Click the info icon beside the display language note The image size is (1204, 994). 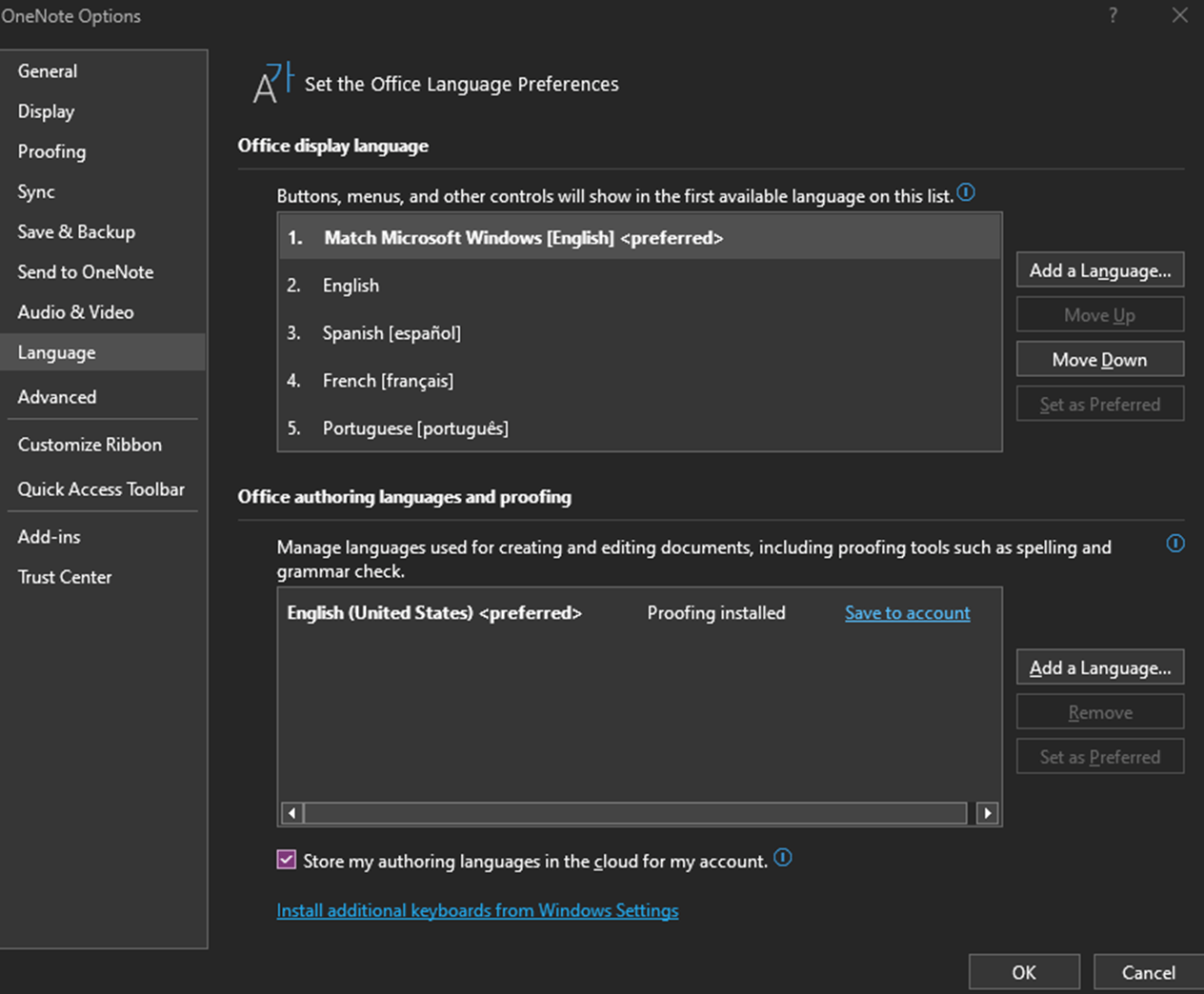(x=966, y=192)
